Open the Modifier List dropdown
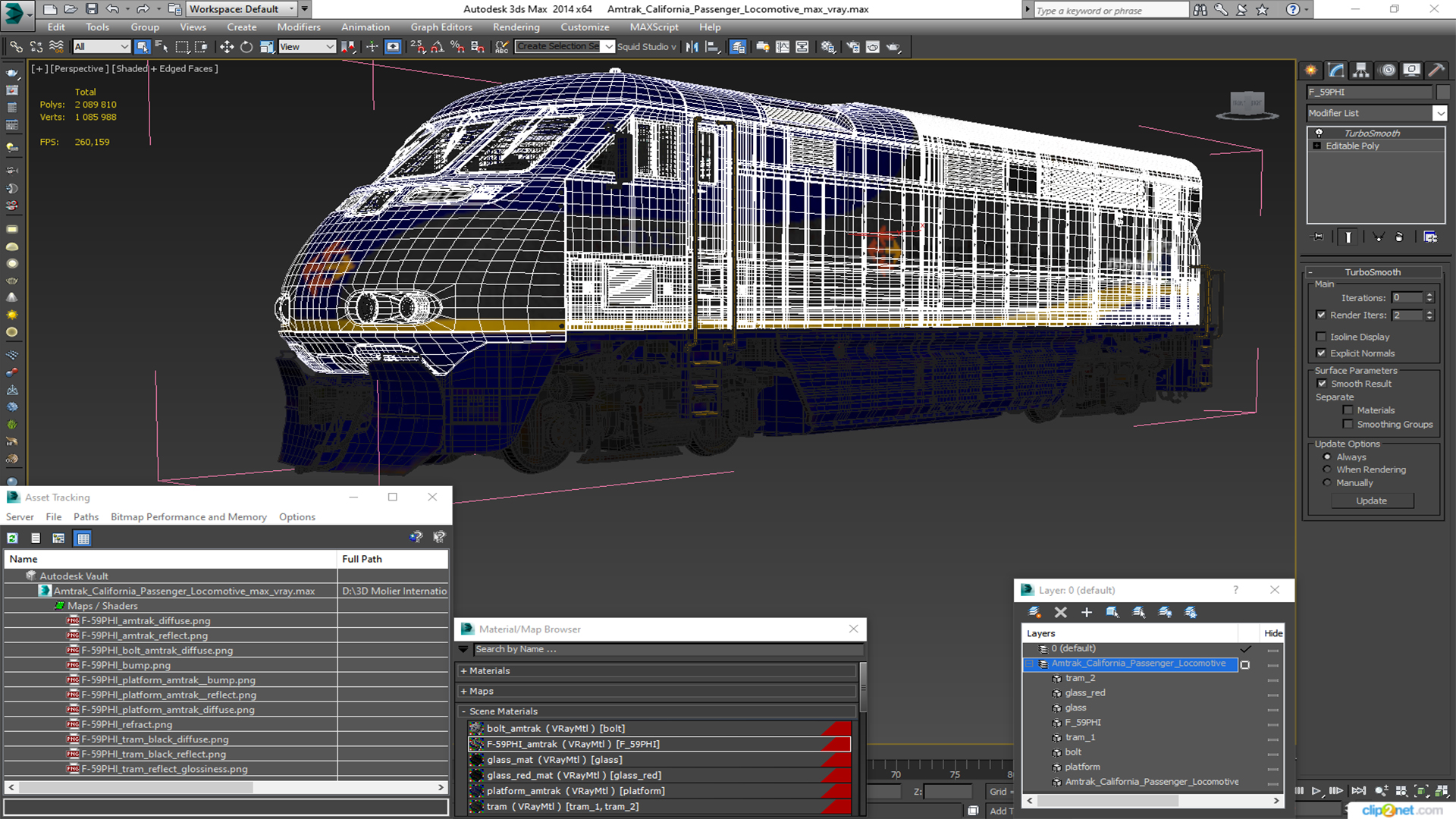The height and width of the screenshot is (819, 1456). click(x=1439, y=113)
